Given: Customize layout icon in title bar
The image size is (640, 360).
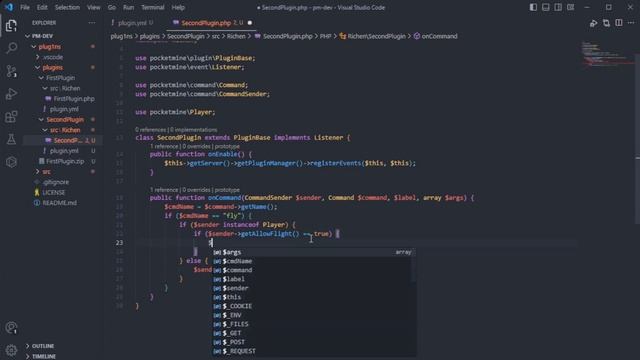Looking at the screenshot, I should [571, 7].
